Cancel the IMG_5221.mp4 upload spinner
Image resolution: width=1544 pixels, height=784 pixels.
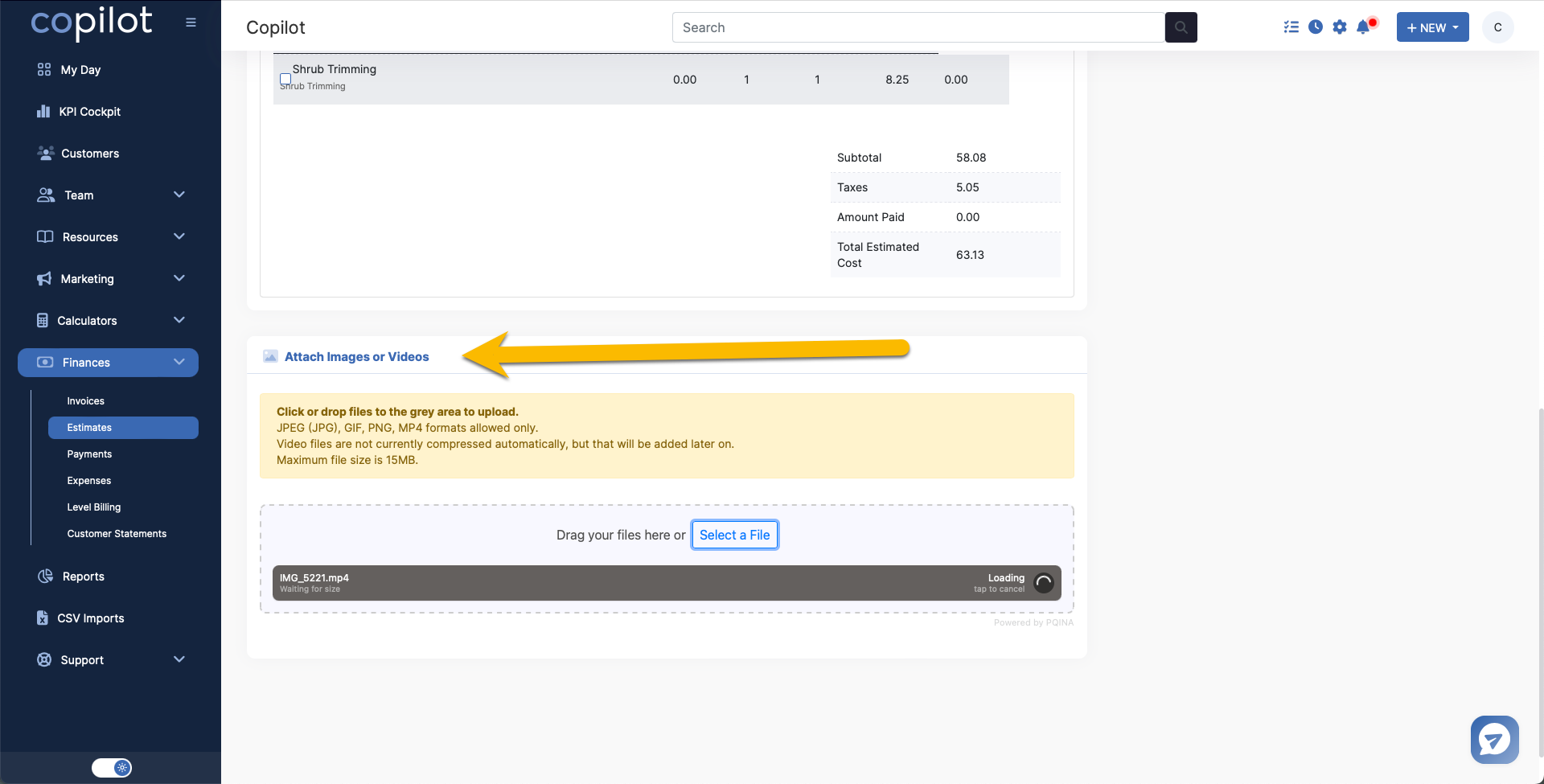[1044, 583]
